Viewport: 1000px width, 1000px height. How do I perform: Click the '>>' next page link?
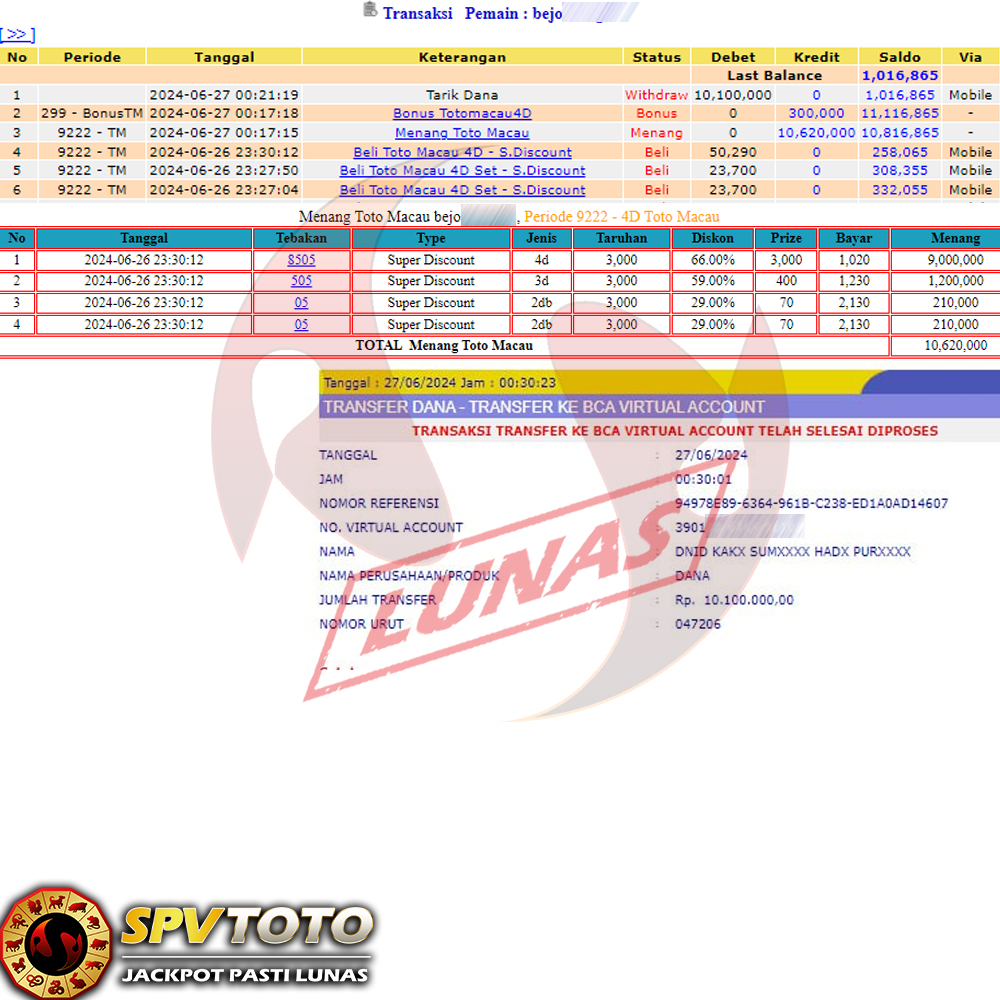(x=18, y=35)
